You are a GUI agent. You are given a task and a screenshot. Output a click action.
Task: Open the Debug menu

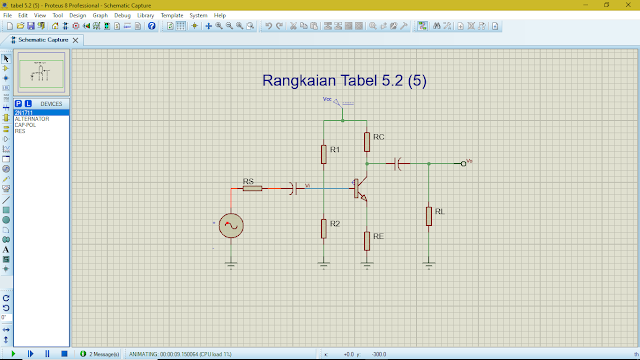122,16
